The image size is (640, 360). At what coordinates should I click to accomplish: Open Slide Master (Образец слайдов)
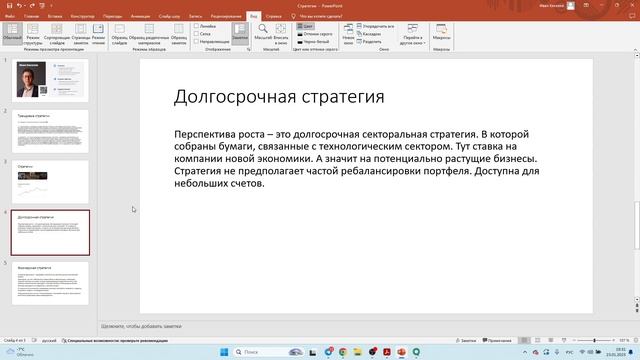(x=120, y=34)
